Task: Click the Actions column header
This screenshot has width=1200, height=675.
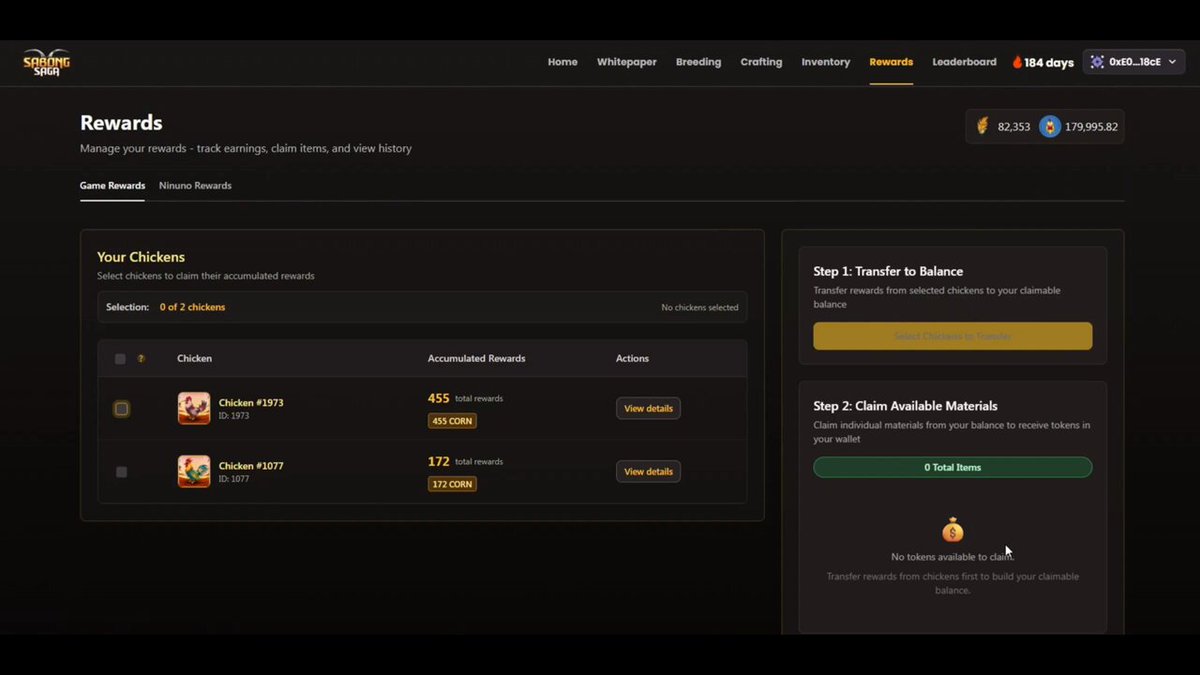Action: coord(632,358)
